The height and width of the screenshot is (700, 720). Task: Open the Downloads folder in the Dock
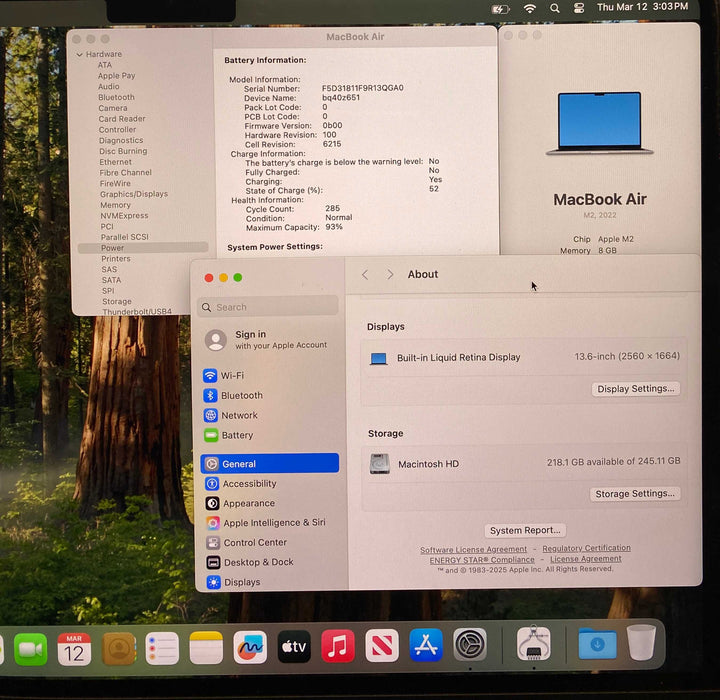tap(597, 643)
